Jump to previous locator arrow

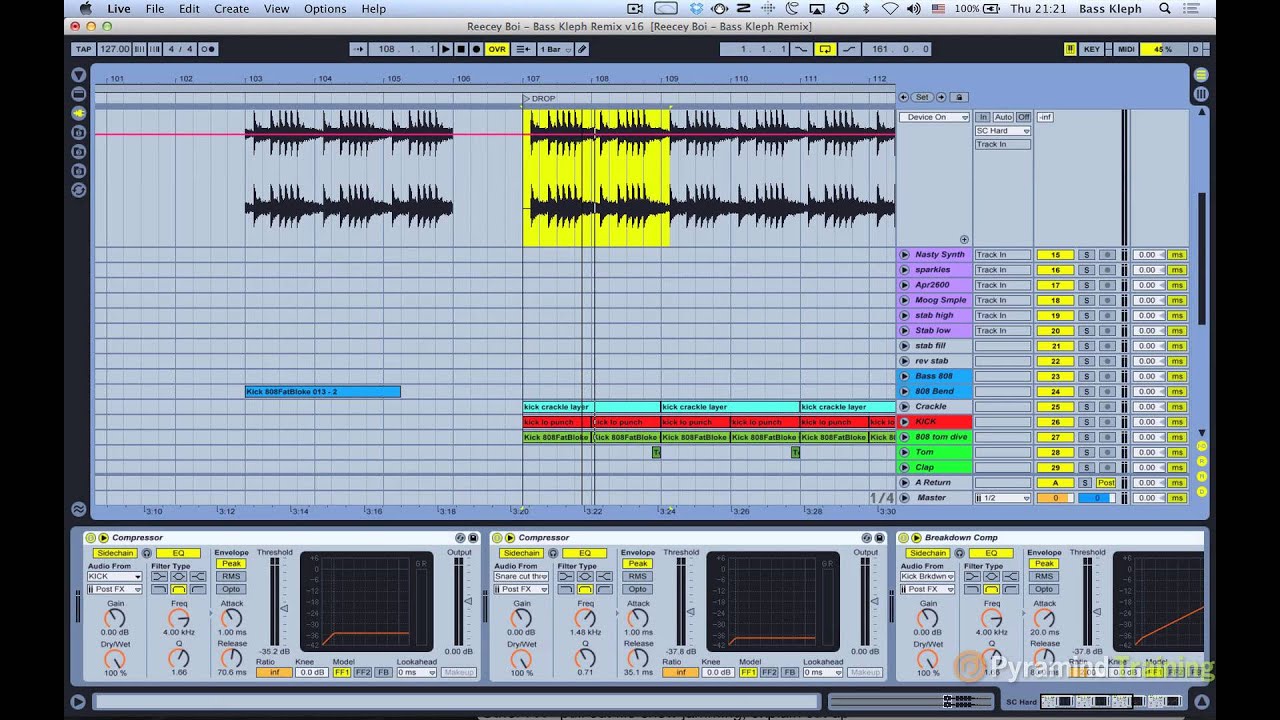click(903, 97)
